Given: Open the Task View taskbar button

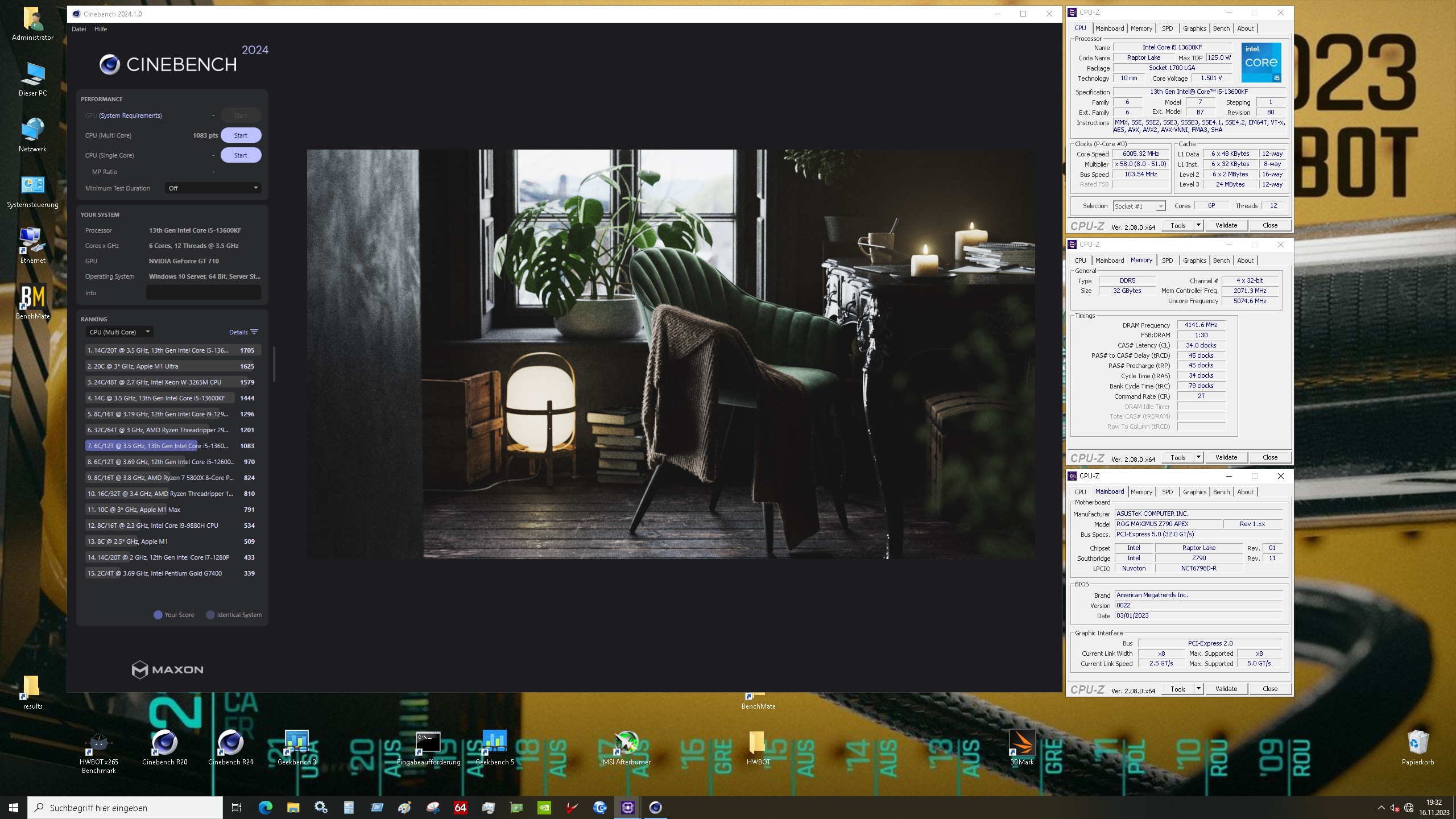Looking at the screenshot, I should [237, 807].
